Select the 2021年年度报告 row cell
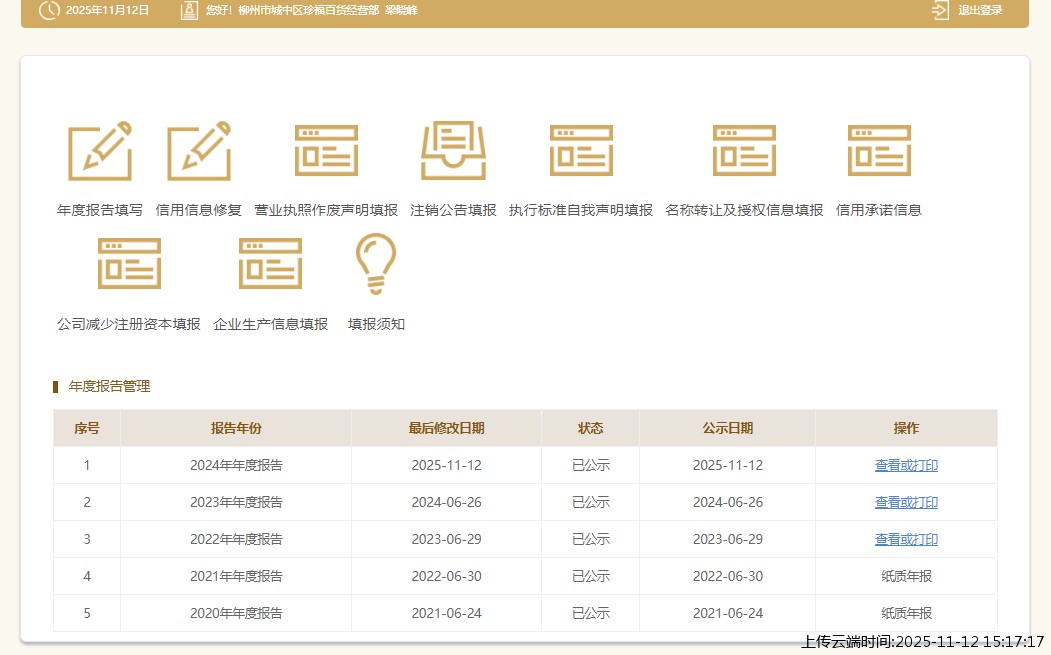Screen dimensions: 1051x655 236,576
